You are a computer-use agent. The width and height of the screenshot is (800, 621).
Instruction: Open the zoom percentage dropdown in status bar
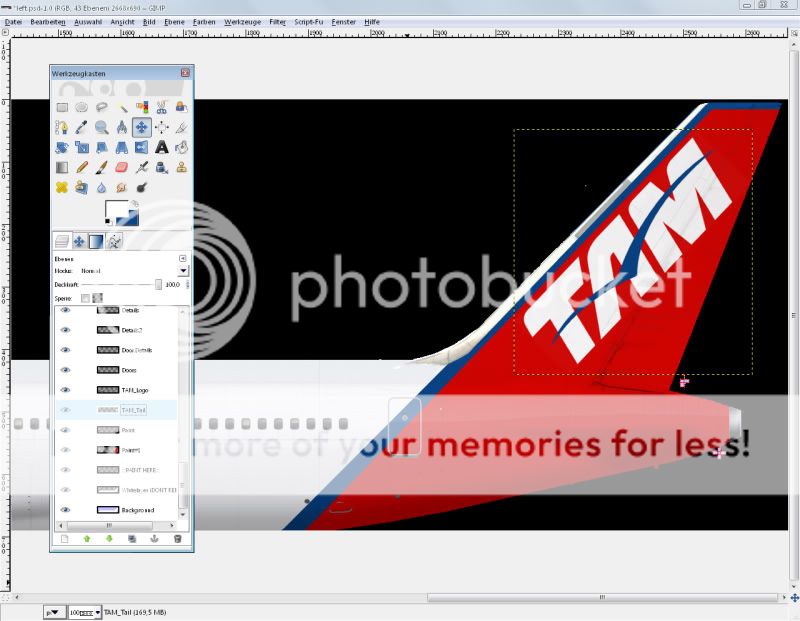pos(97,611)
